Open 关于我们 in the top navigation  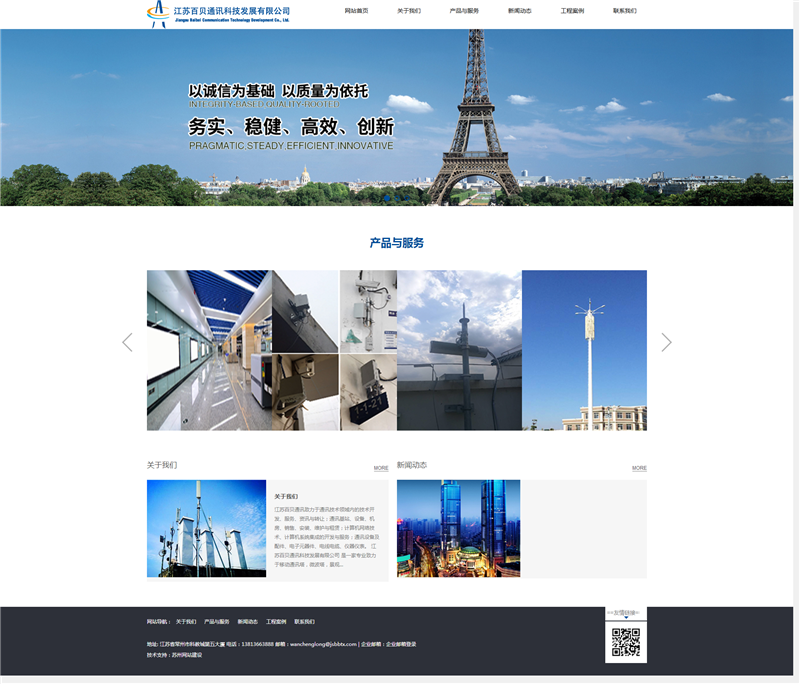[409, 11]
